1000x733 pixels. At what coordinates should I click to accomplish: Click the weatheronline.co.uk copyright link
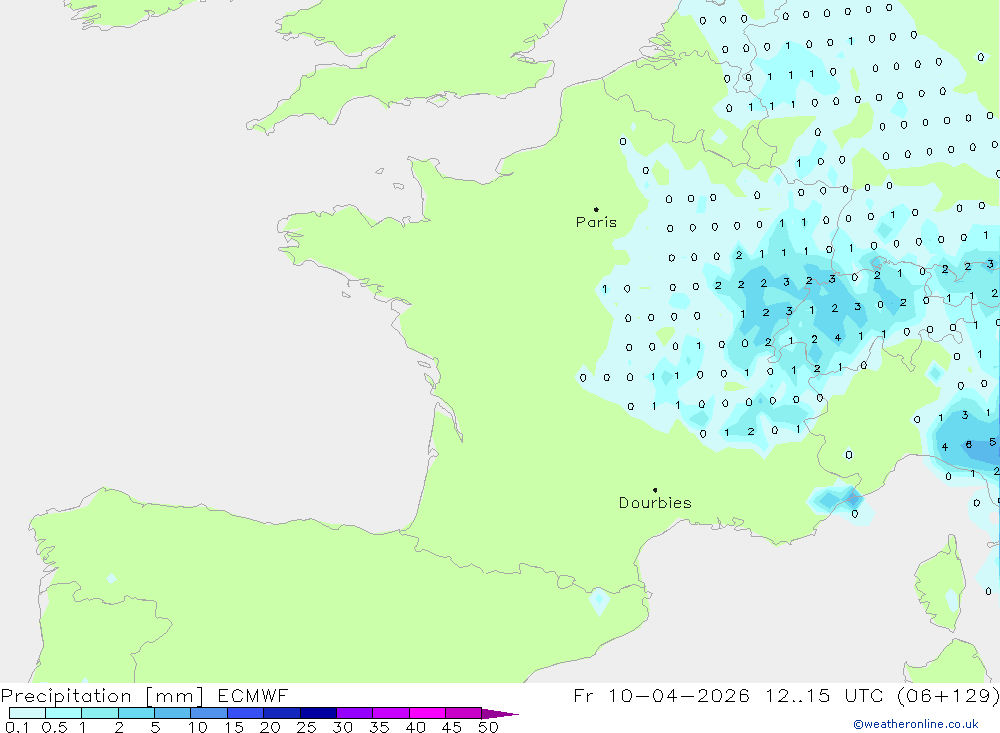point(916,724)
